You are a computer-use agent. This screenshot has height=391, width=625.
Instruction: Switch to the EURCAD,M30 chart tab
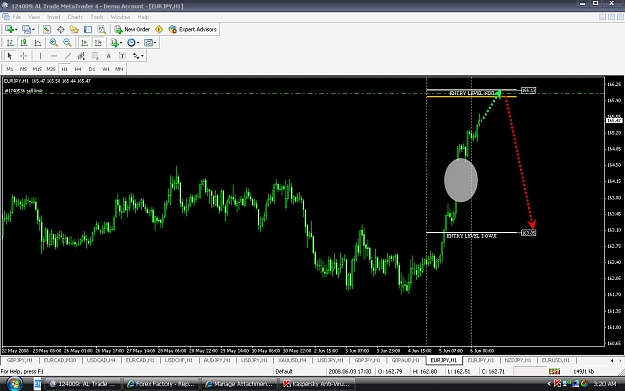pos(60,360)
